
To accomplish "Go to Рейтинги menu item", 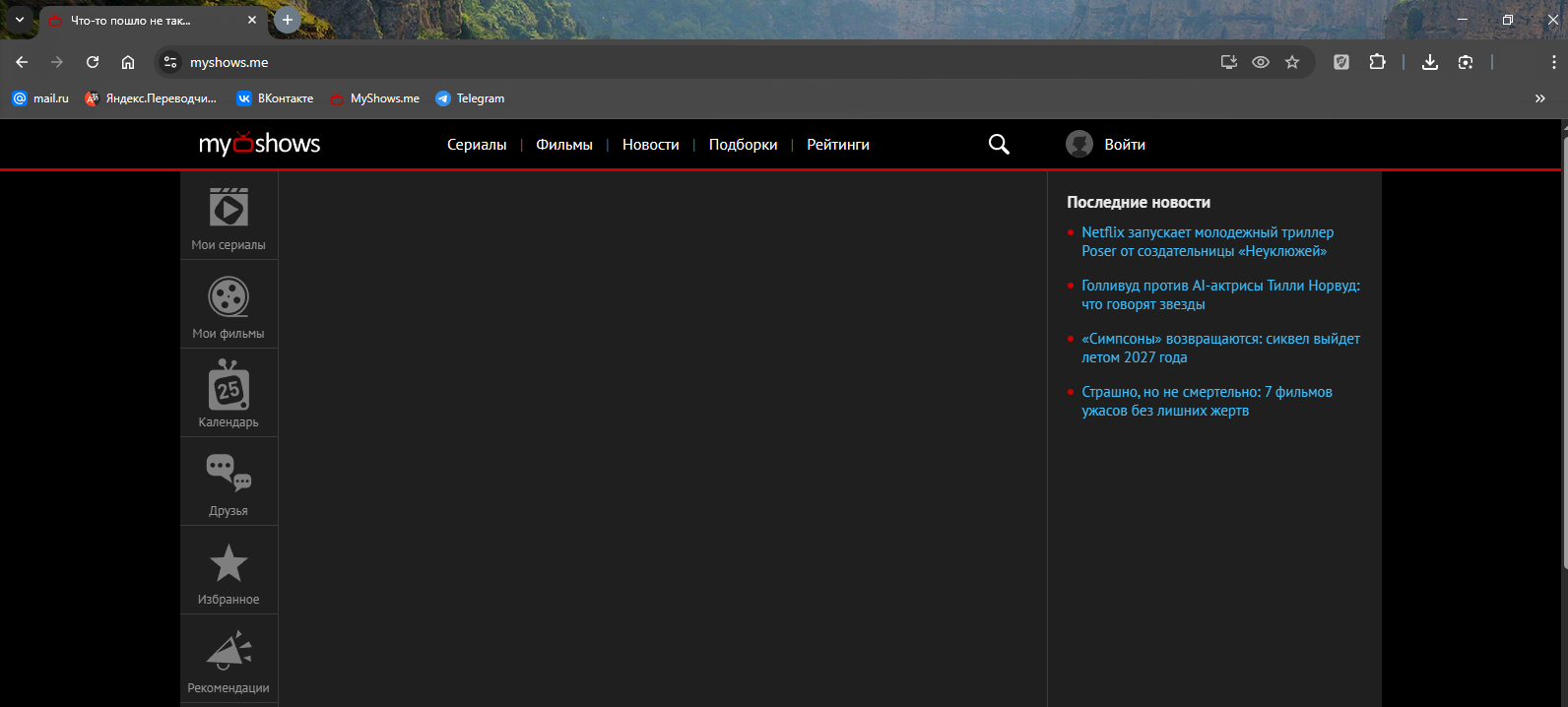I will [837, 145].
